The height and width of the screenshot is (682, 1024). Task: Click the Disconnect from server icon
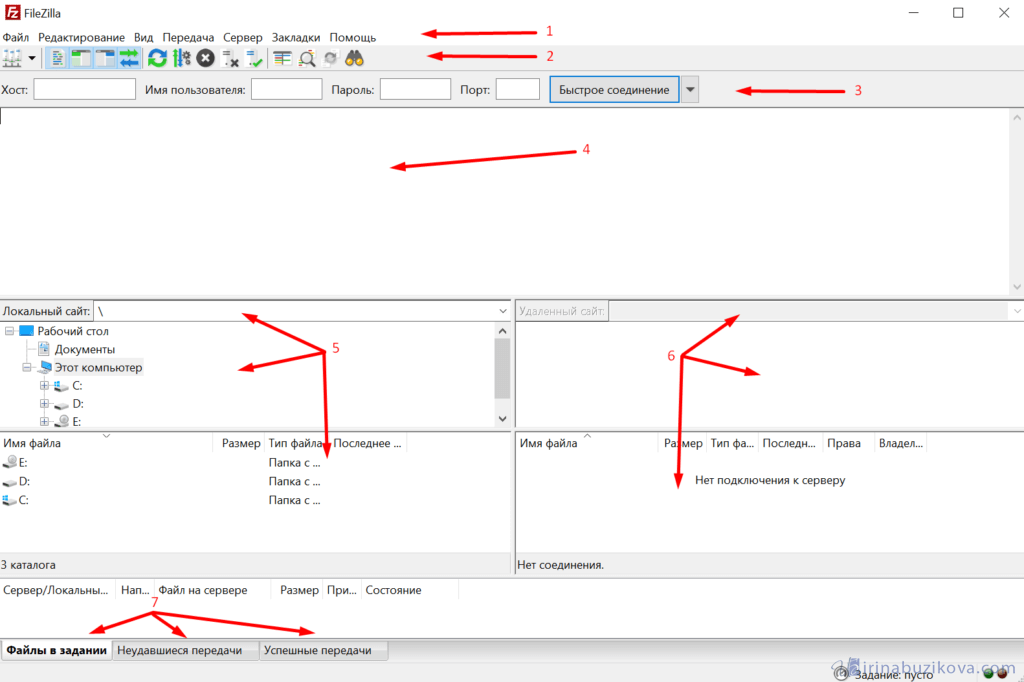point(230,58)
